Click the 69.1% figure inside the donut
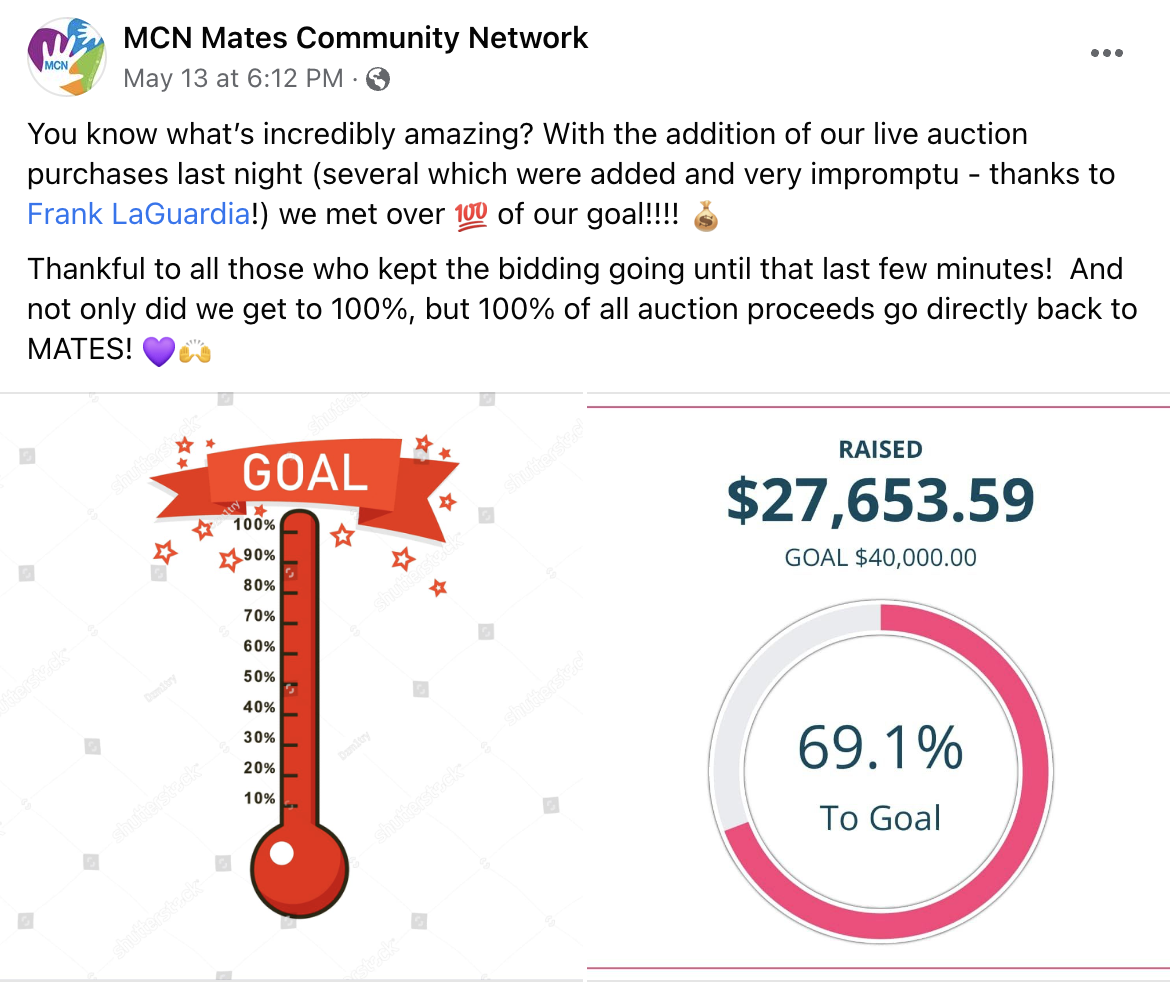Image resolution: width=1170 pixels, height=994 pixels. pos(880,748)
